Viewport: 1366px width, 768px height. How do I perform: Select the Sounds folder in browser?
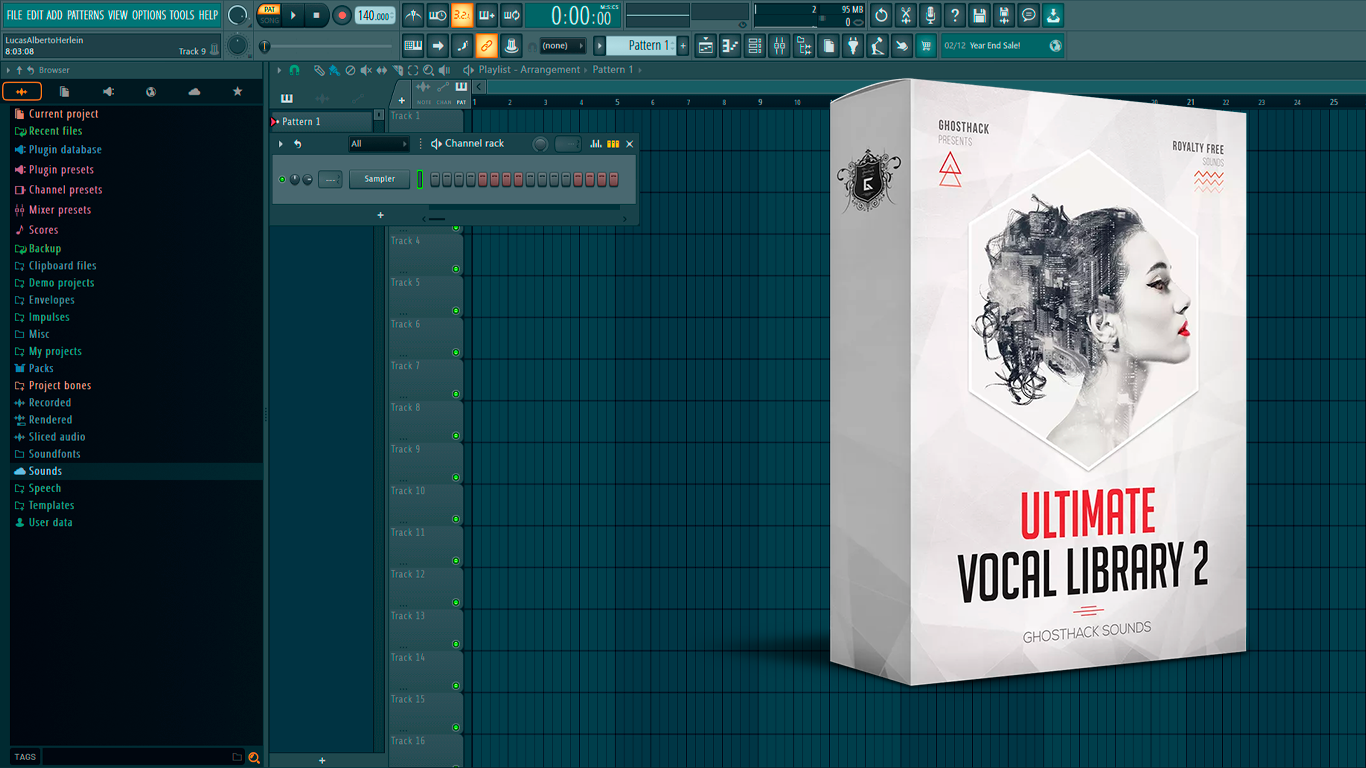coord(45,471)
